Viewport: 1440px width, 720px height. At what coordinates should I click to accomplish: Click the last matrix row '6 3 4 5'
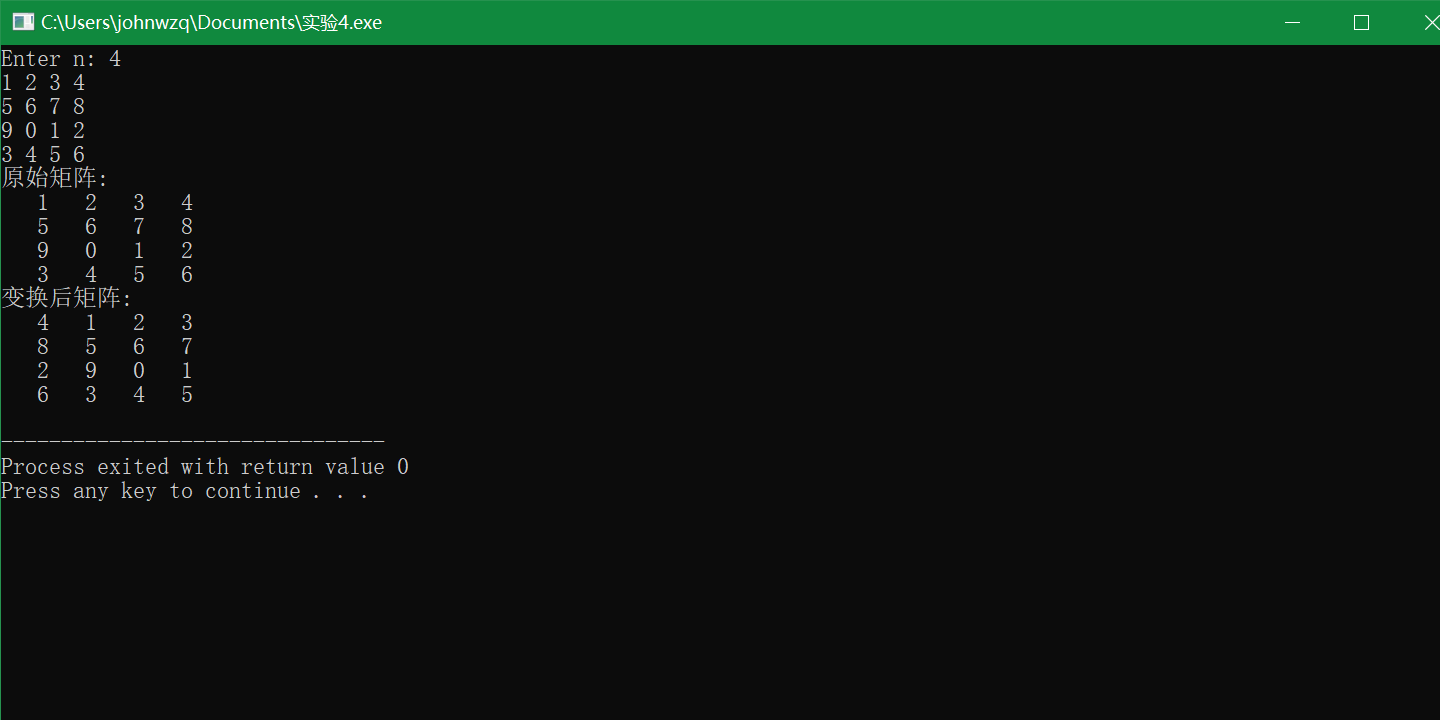pyautogui.click(x=114, y=394)
